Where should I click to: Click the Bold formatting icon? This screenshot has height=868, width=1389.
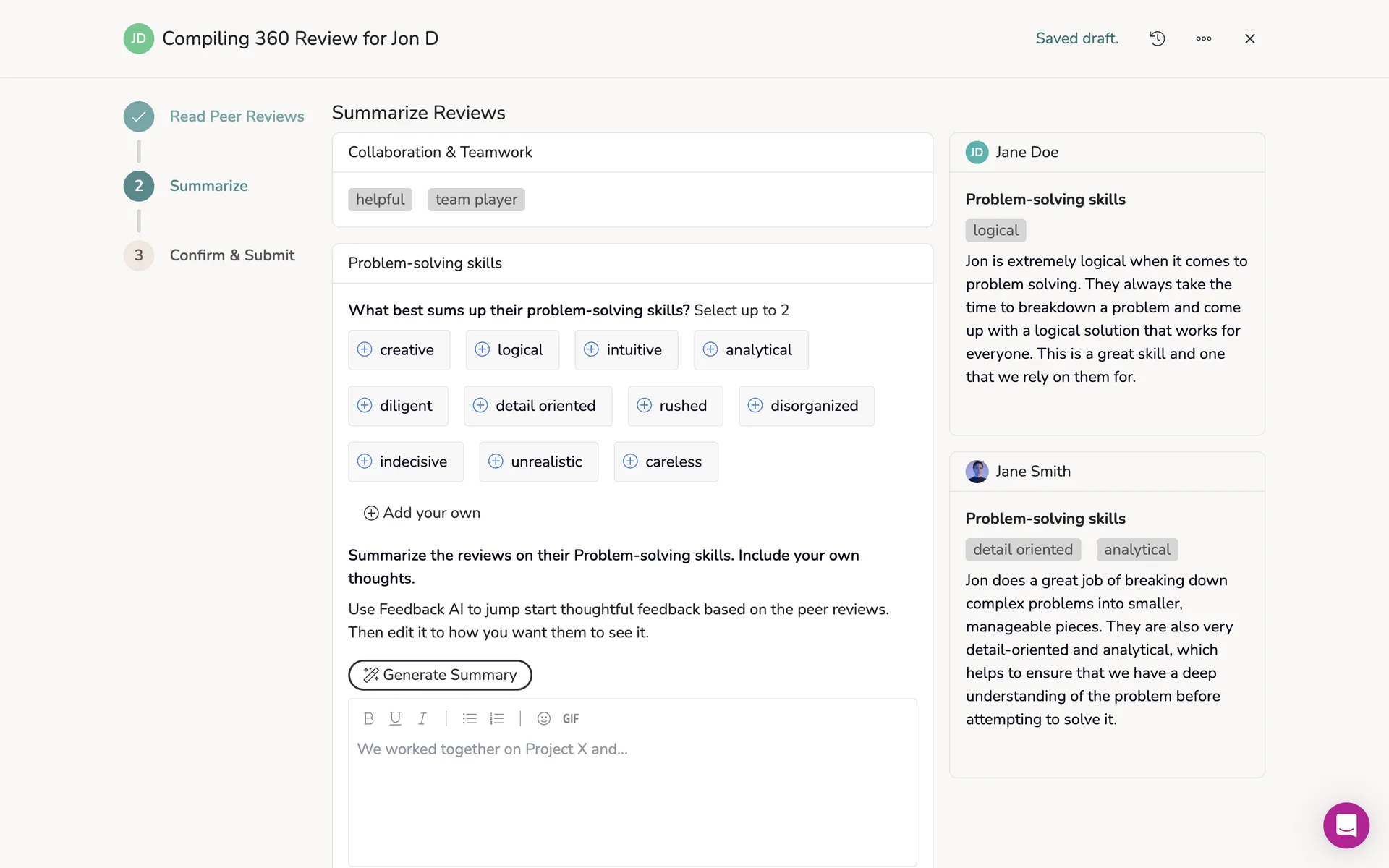(x=368, y=718)
